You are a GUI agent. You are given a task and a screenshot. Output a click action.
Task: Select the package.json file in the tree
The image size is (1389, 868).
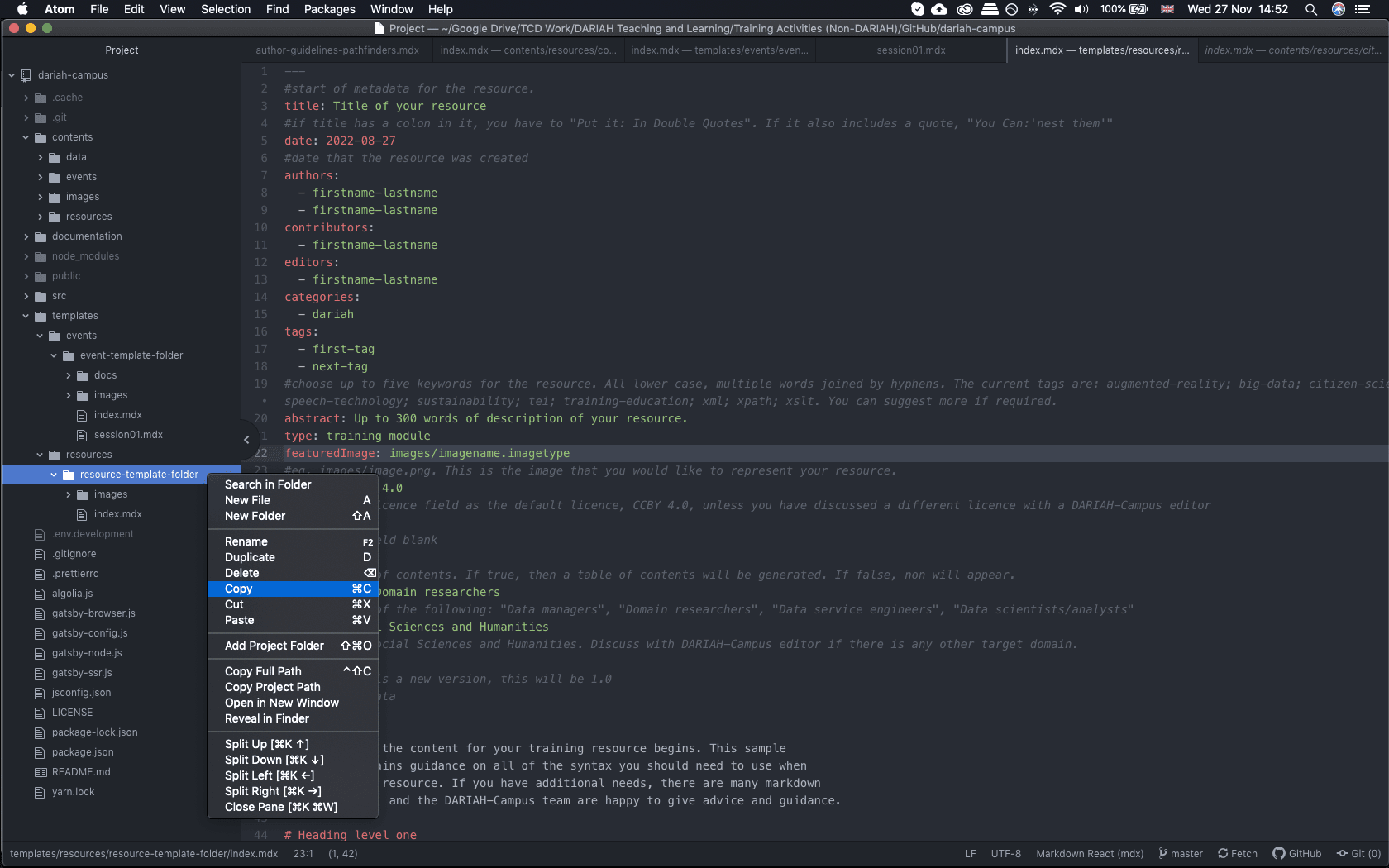(x=83, y=752)
